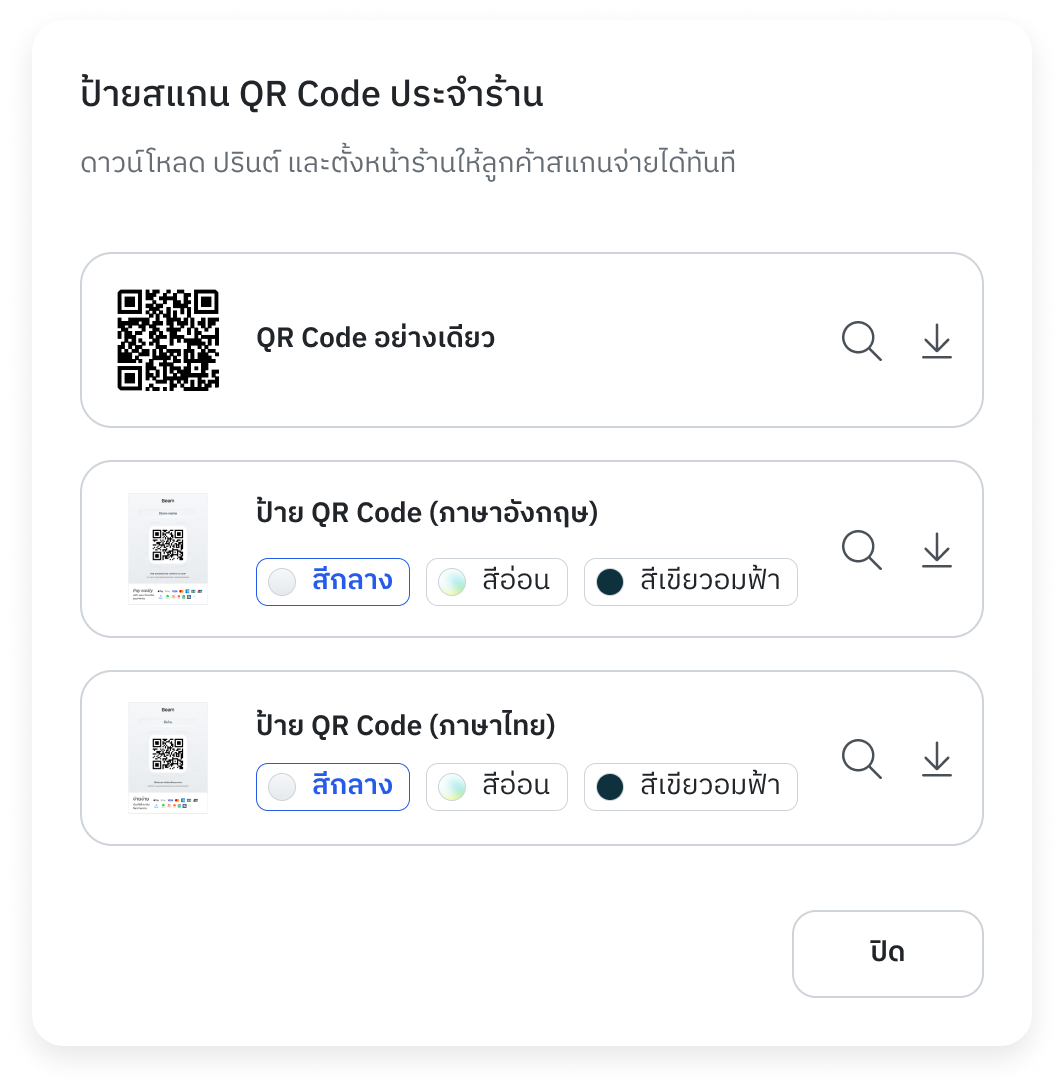1064x1090 pixels.
Task: Download the English (ภาษาอังกฤษ) QR sign
Action: pos(937,550)
